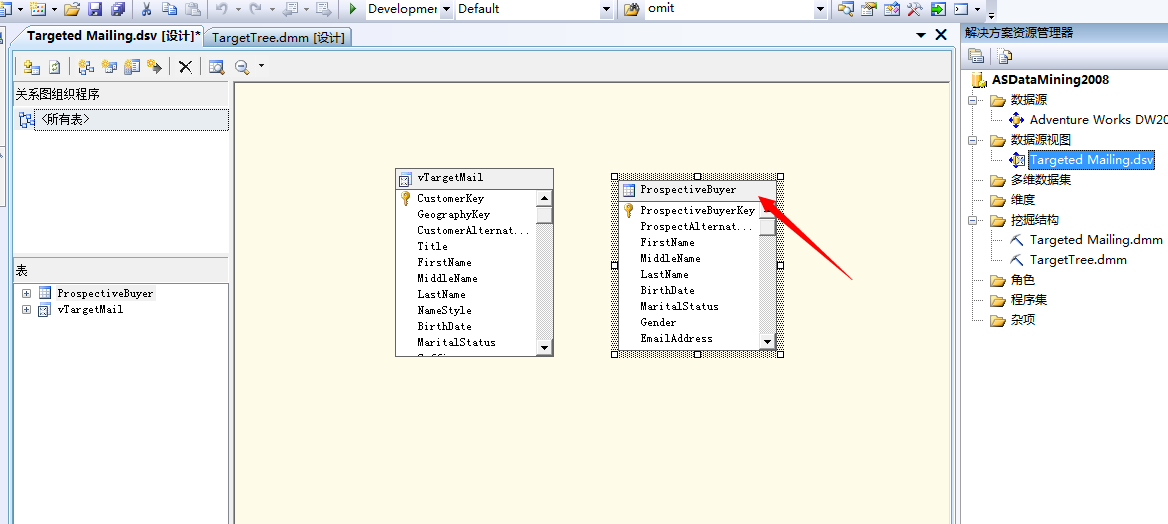Click Add/Remove Objects icon in DSV toolbar
Image resolution: width=1168 pixels, height=524 pixels.
click(31, 67)
